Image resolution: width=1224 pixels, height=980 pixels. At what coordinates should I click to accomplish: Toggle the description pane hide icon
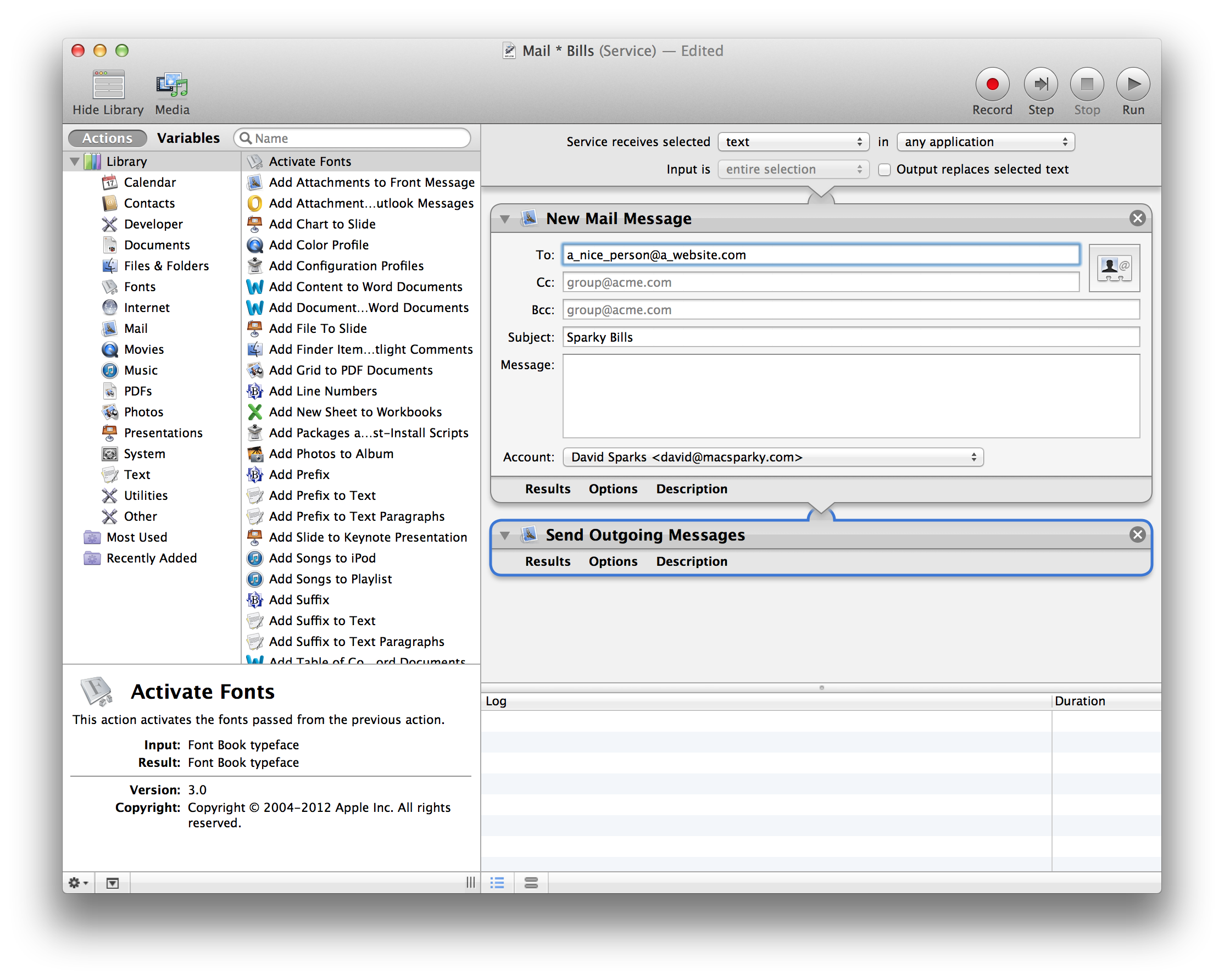click(113, 882)
